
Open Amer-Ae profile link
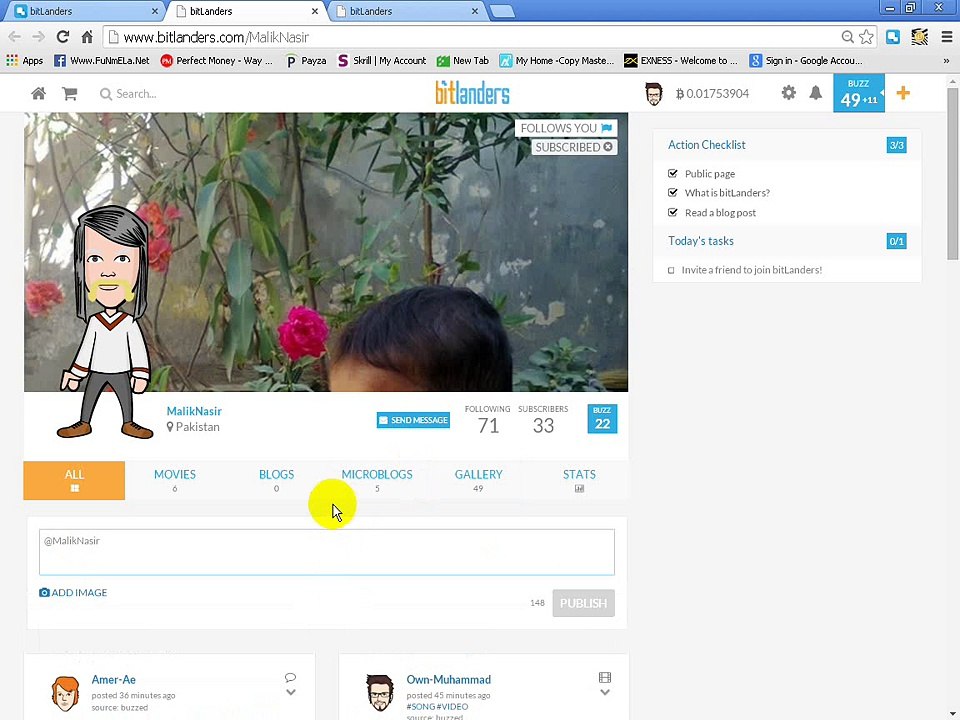click(x=113, y=680)
